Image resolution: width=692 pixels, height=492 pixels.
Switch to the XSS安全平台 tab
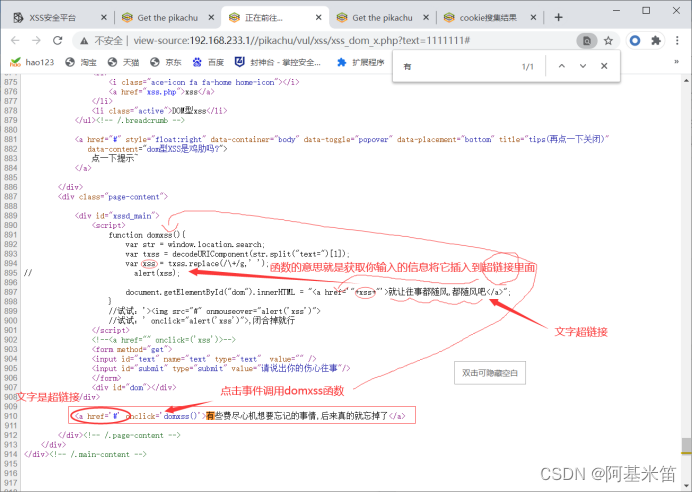[53, 18]
